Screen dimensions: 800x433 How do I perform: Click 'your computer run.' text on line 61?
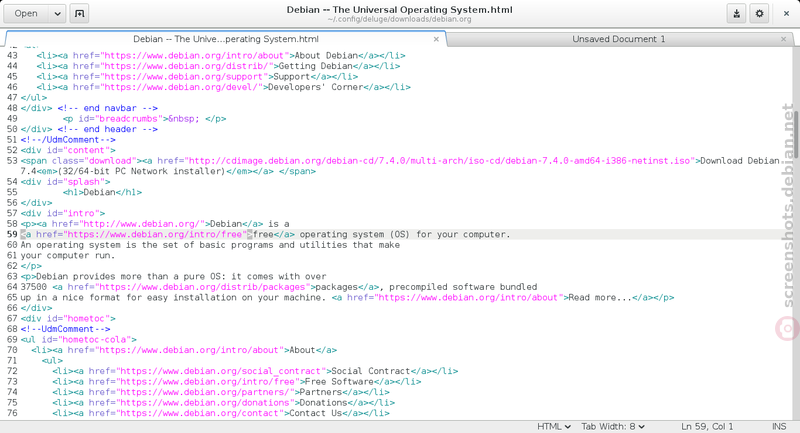(x=68, y=256)
